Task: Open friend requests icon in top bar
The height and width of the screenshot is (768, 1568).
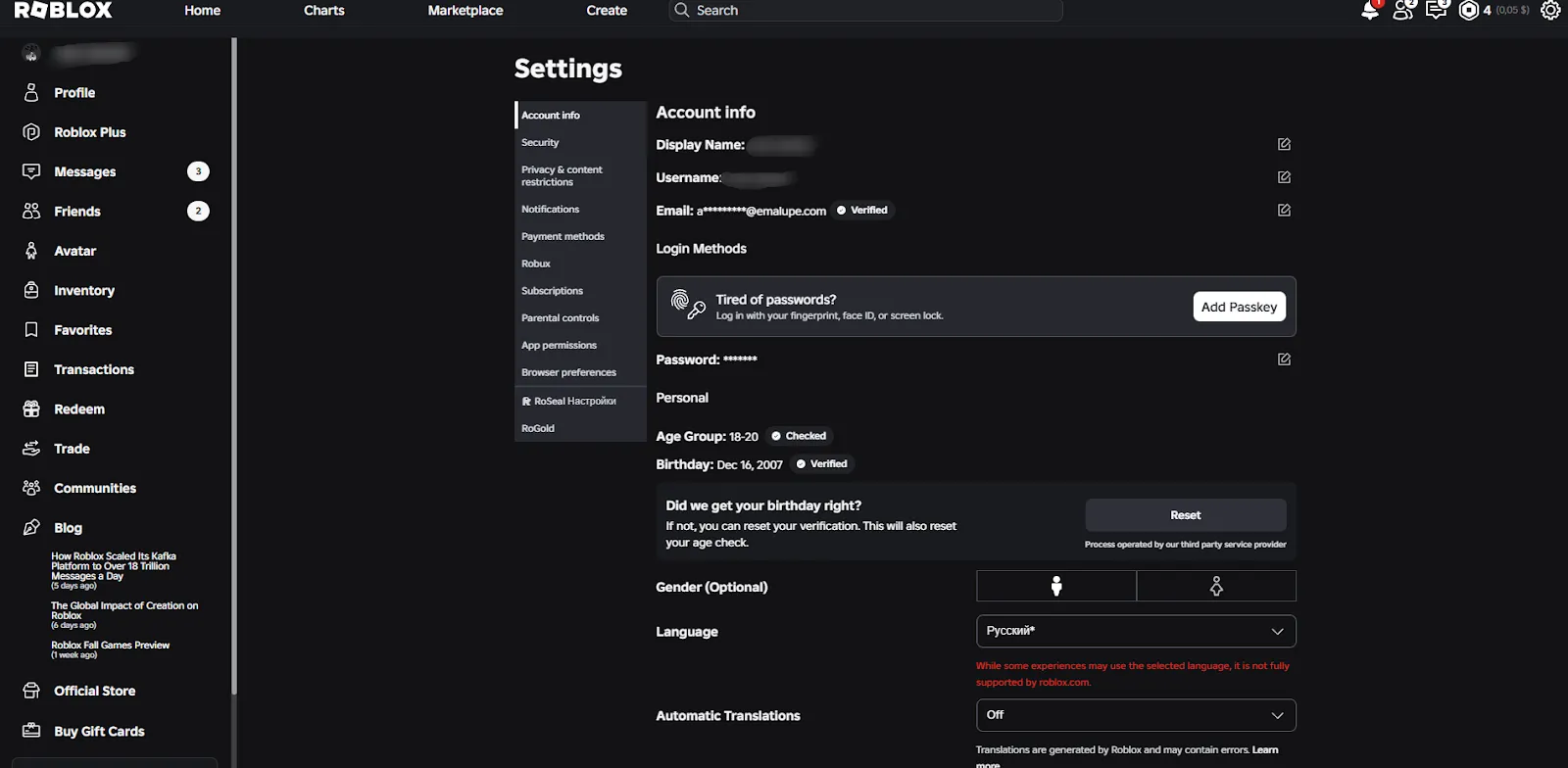Action: click(1403, 11)
